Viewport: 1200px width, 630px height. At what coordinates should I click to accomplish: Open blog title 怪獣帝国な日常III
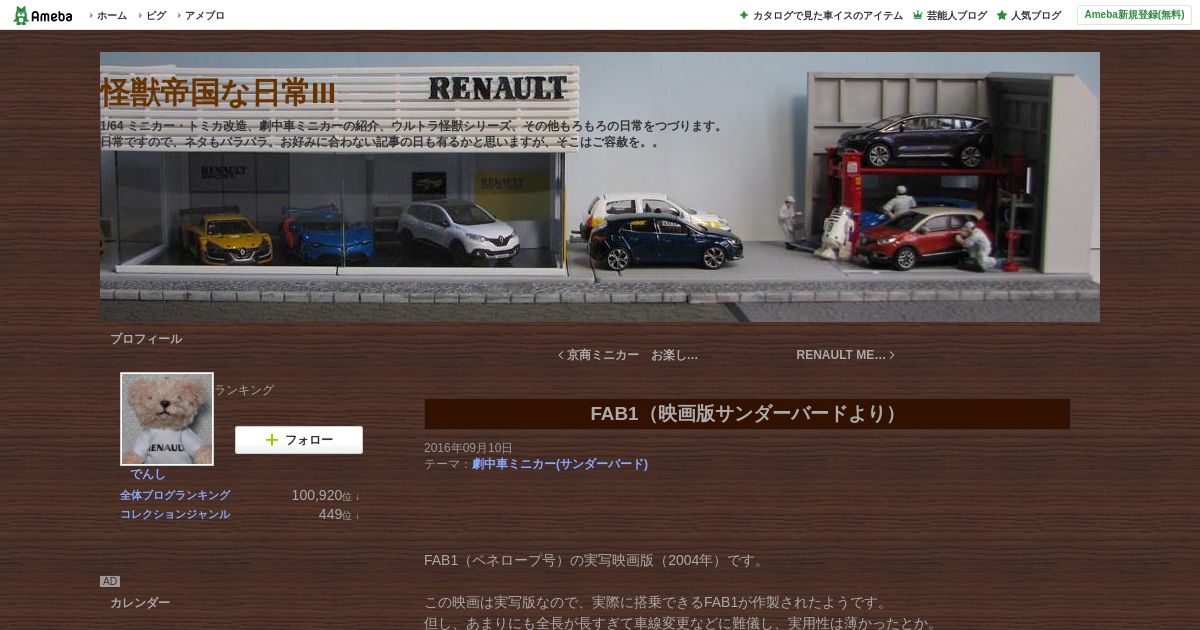(217, 93)
